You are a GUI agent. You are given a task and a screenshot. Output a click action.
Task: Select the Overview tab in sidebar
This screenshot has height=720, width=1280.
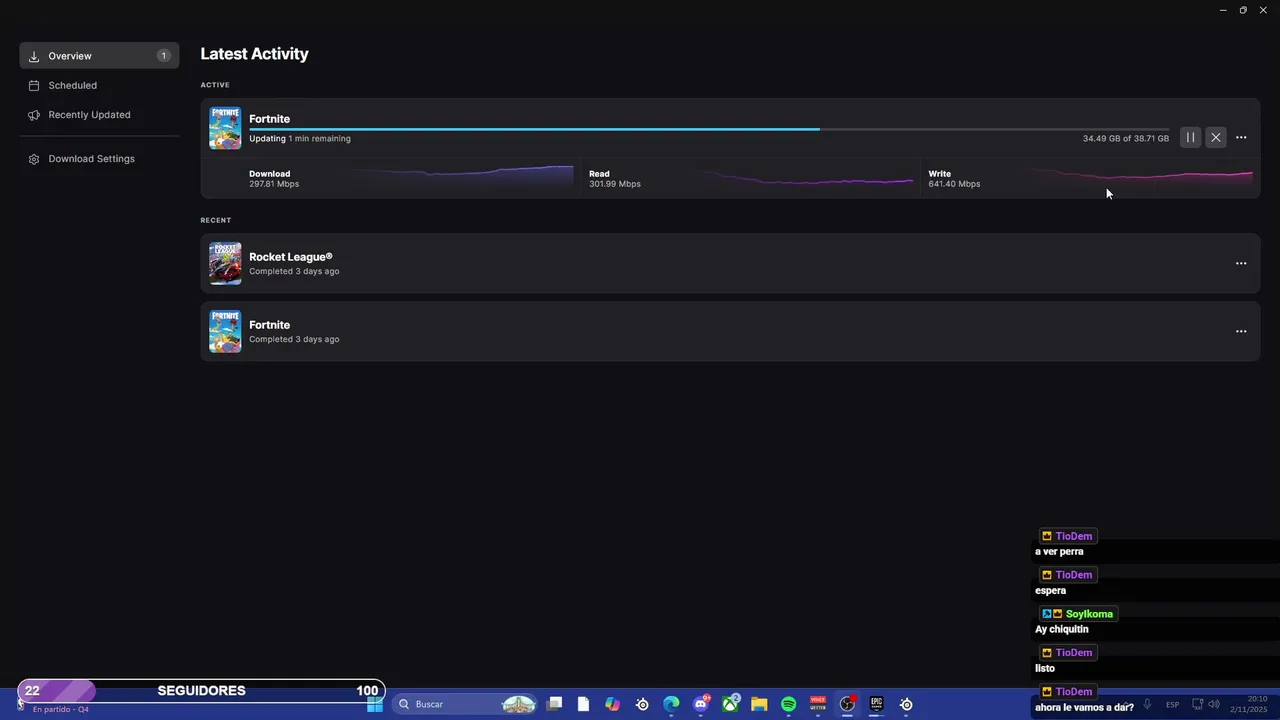point(99,56)
